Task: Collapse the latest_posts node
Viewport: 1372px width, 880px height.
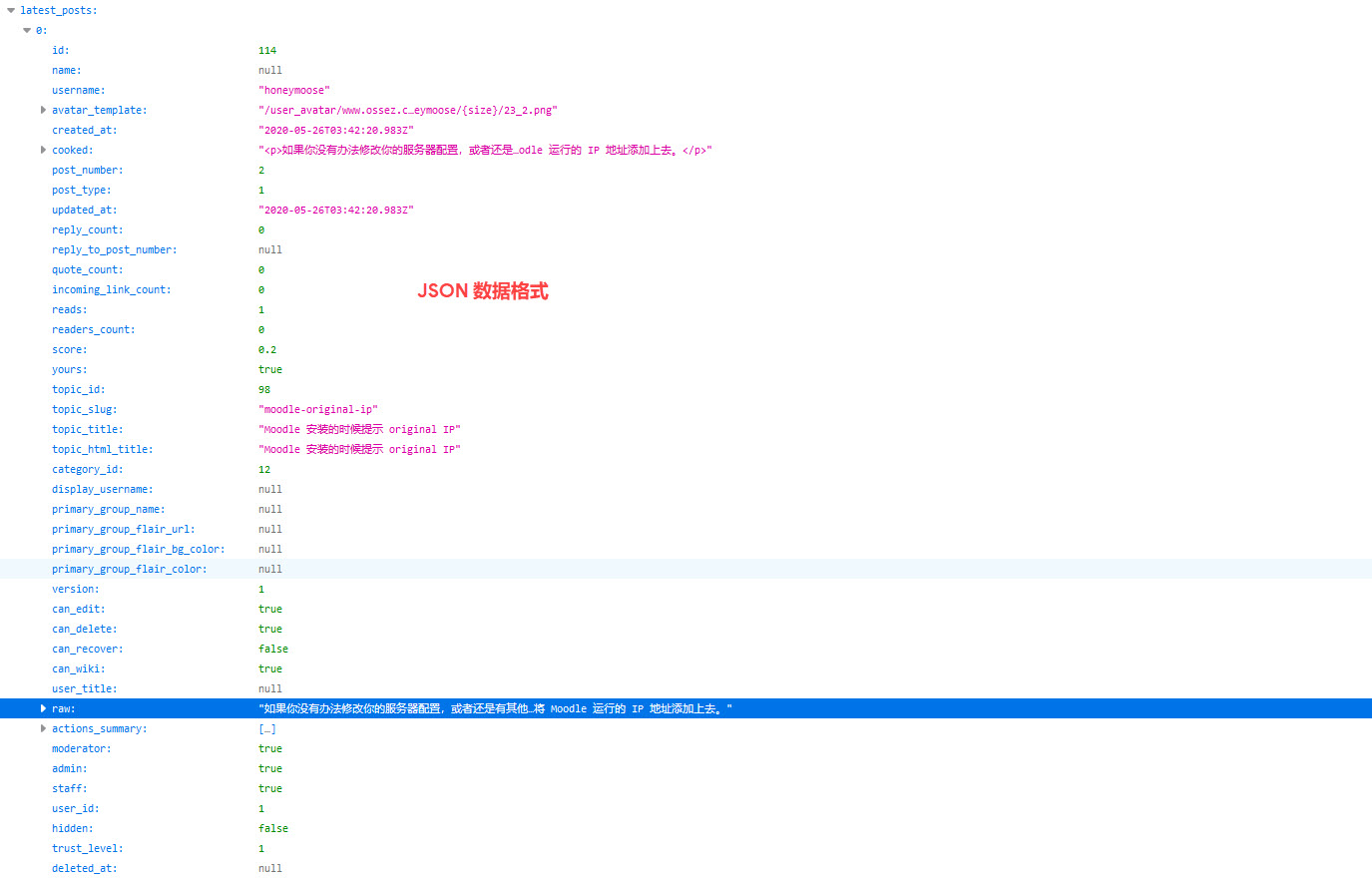Action: (x=11, y=10)
